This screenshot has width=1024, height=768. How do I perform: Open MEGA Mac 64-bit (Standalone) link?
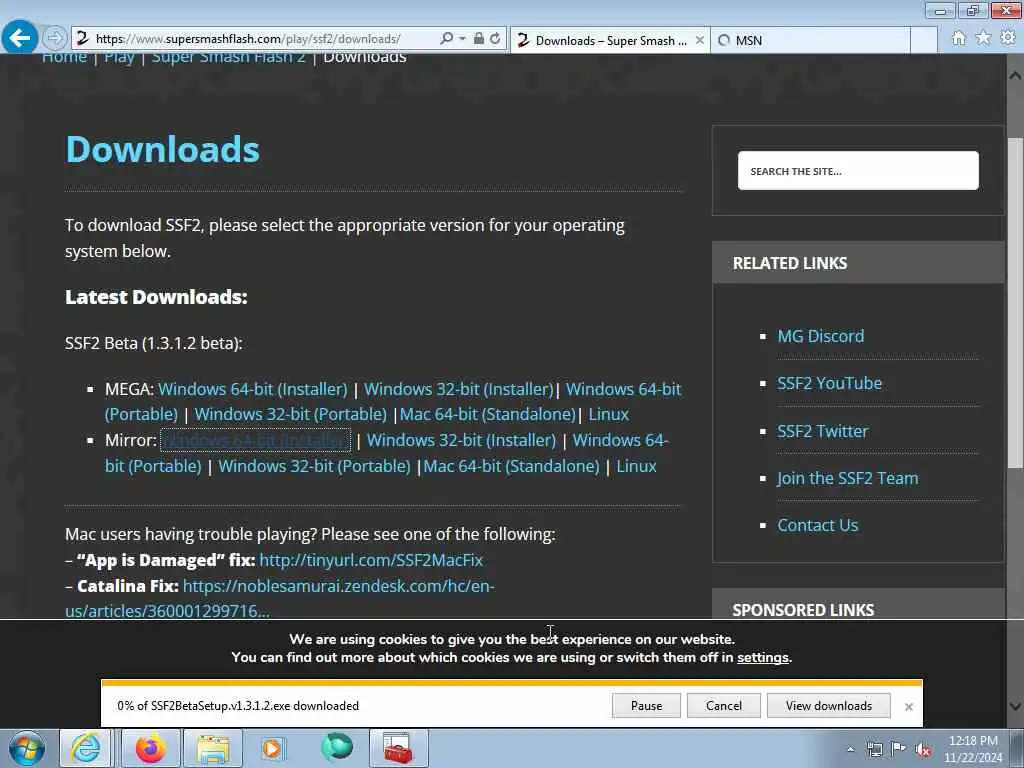tap(488, 415)
